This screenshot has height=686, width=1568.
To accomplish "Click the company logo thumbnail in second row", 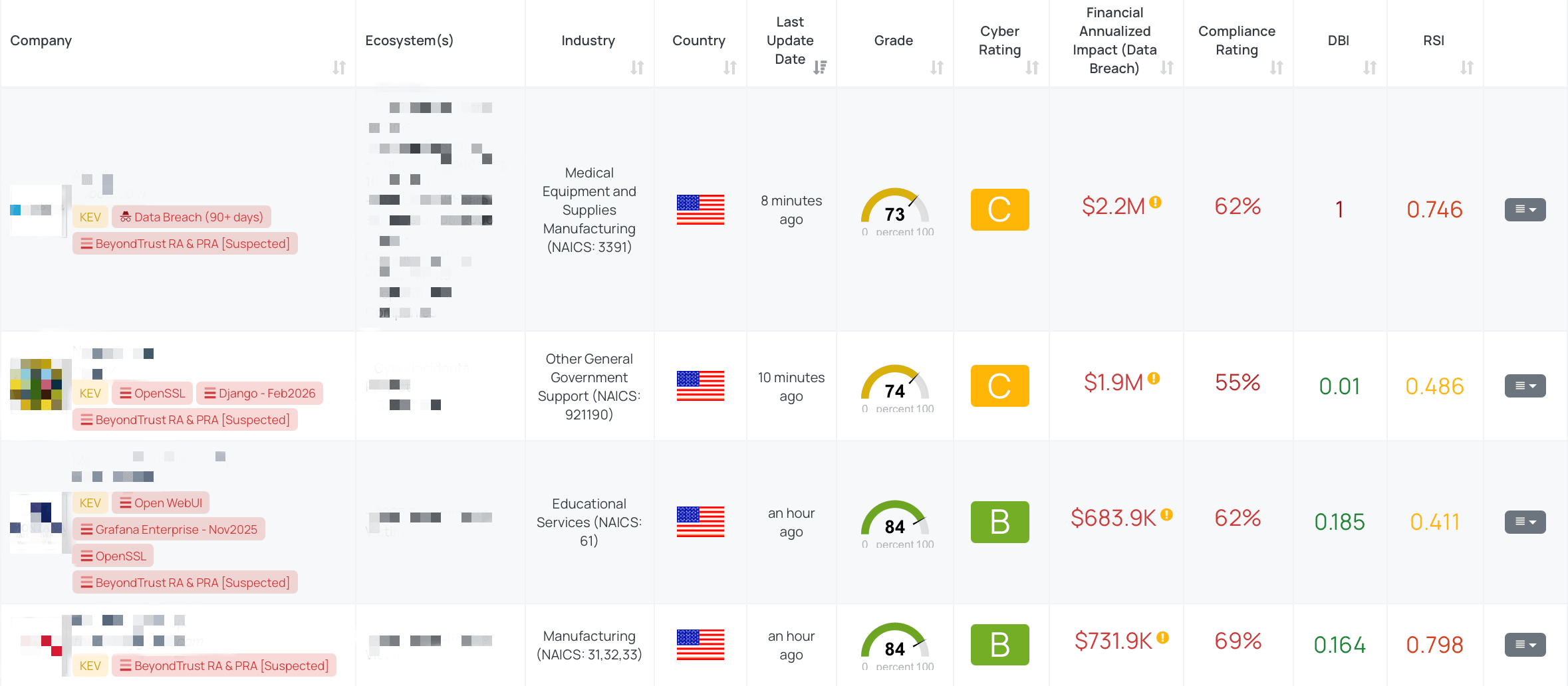I will (39, 386).
